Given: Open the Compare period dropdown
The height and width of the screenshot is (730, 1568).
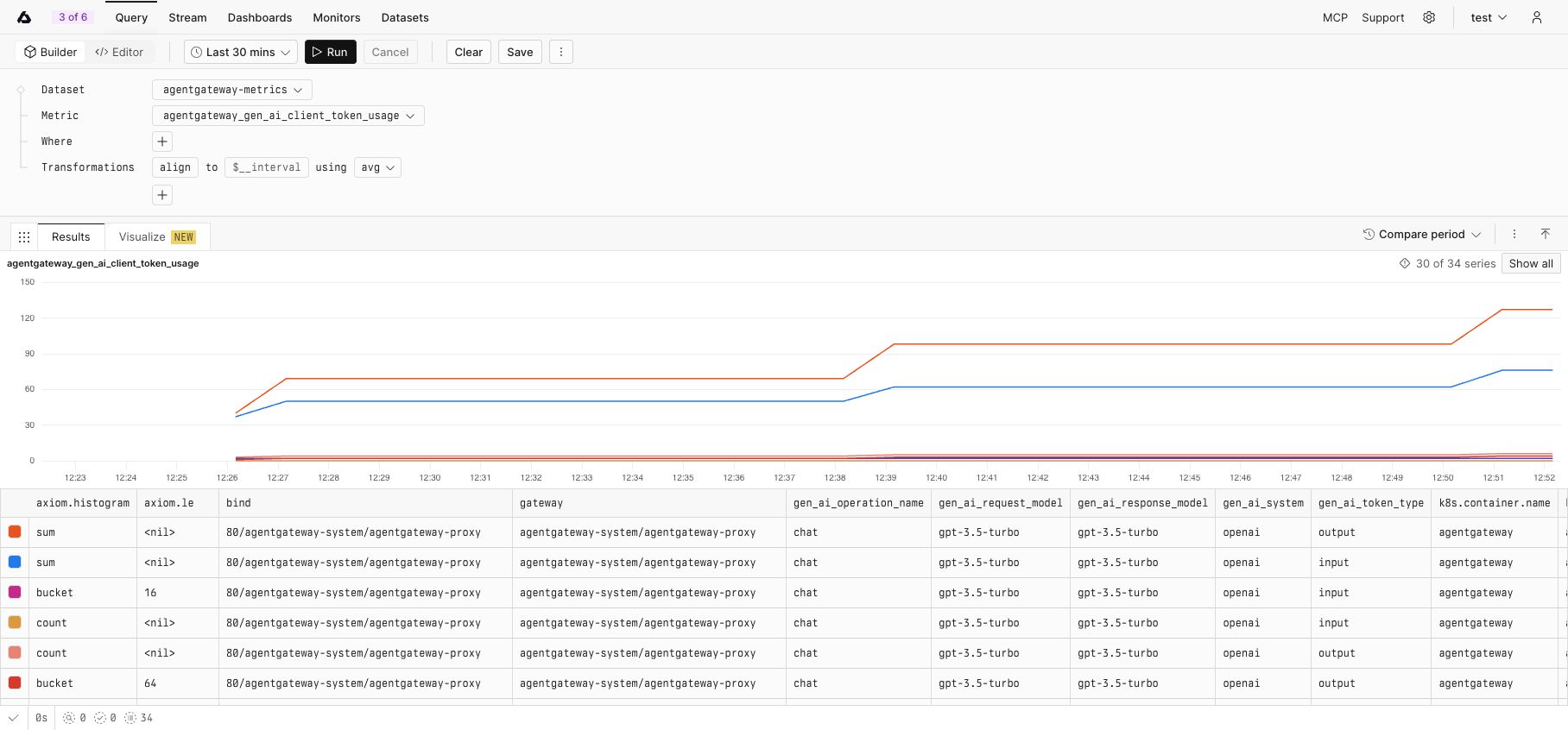Looking at the screenshot, I should (1422, 234).
